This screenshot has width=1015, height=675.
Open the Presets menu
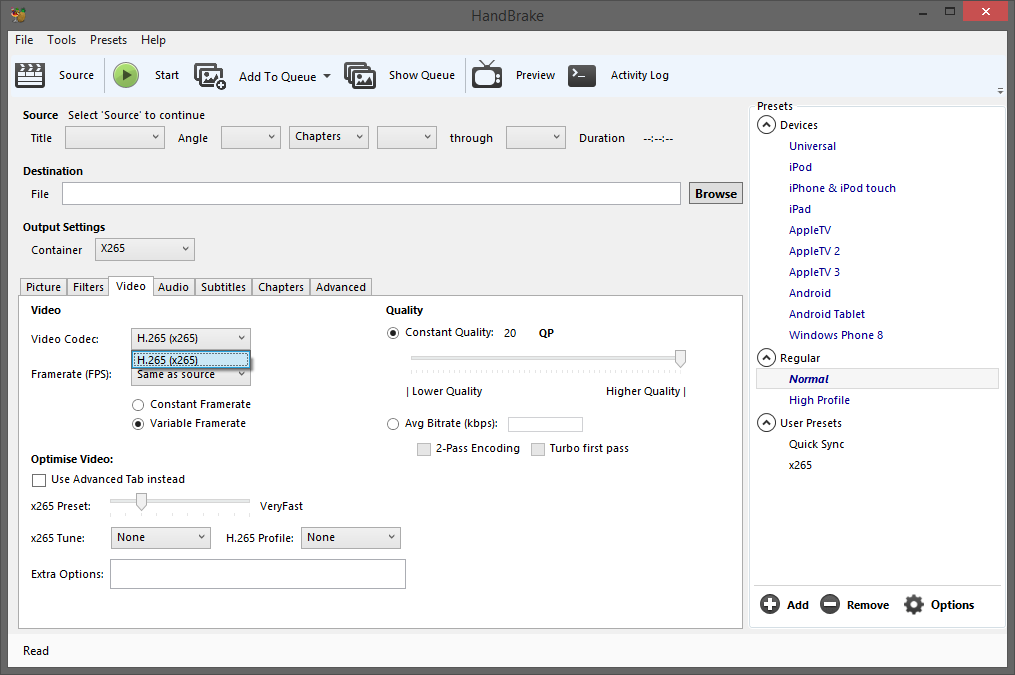click(108, 40)
